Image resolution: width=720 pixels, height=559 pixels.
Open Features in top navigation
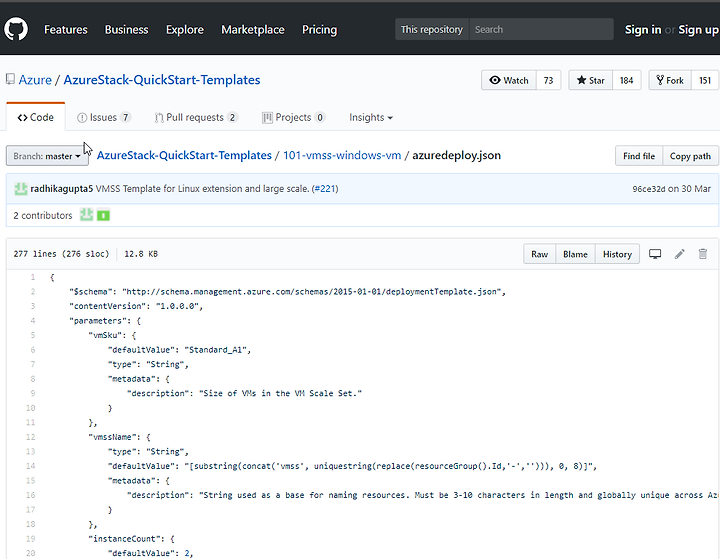(x=66, y=29)
